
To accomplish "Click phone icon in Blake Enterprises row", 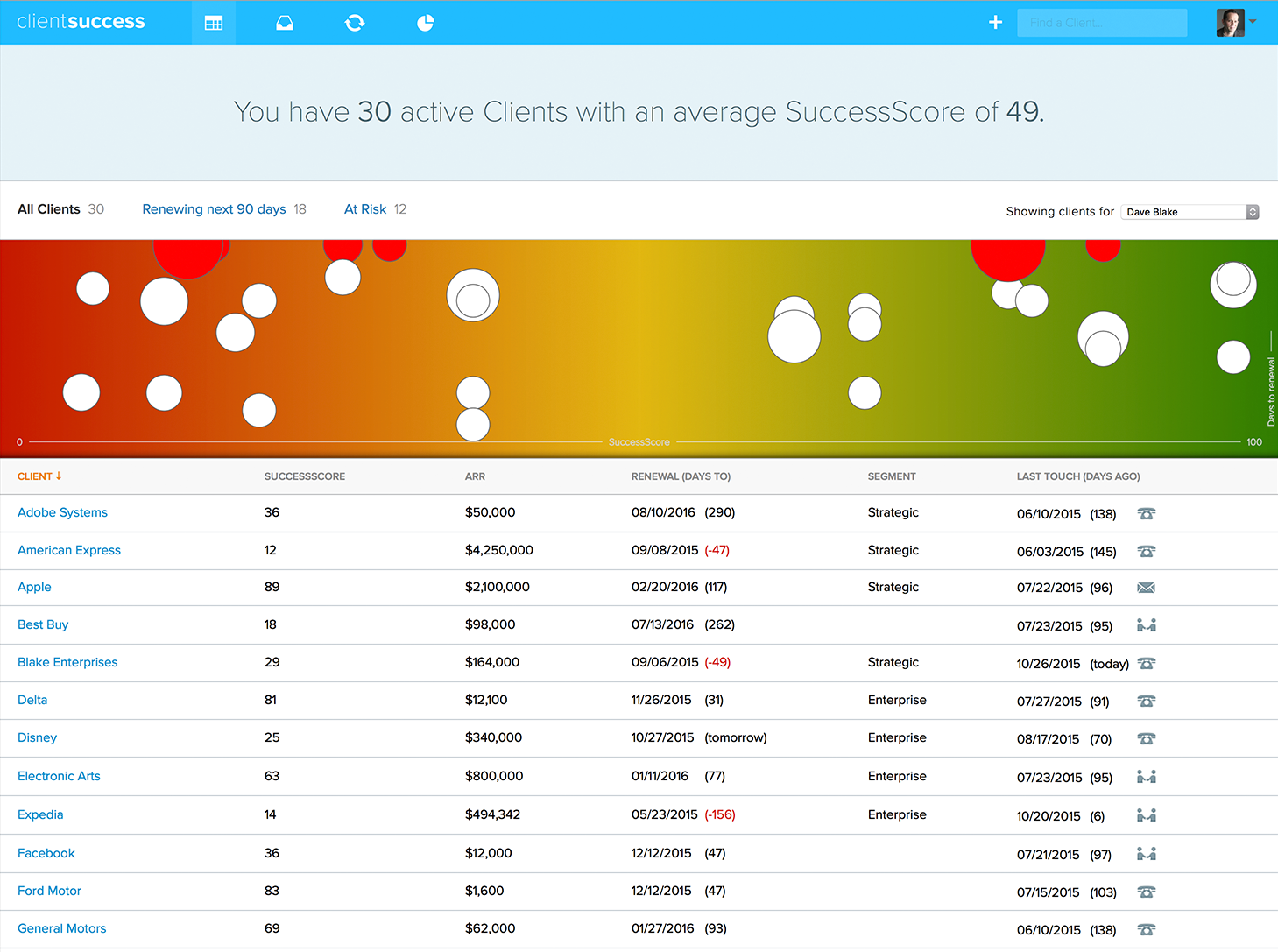I will [x=1147, y=663].
